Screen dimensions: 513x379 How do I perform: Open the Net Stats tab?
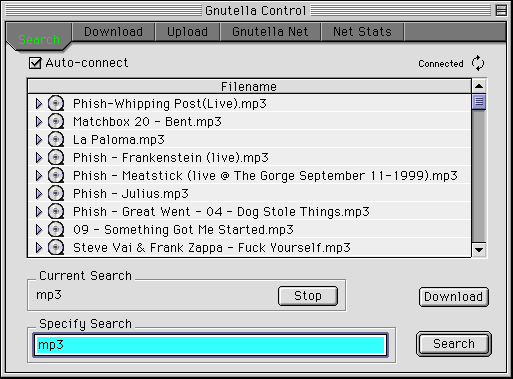pos(362,32)
